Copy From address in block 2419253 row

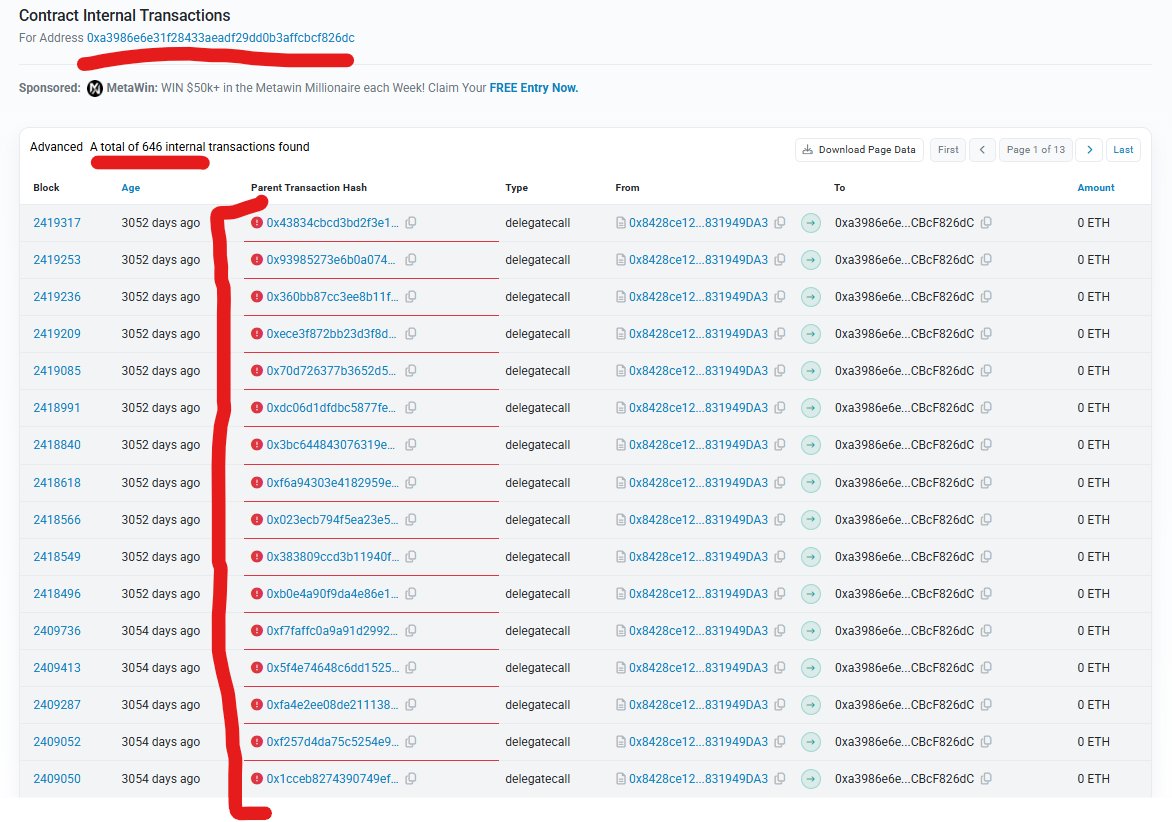(780, 260)
